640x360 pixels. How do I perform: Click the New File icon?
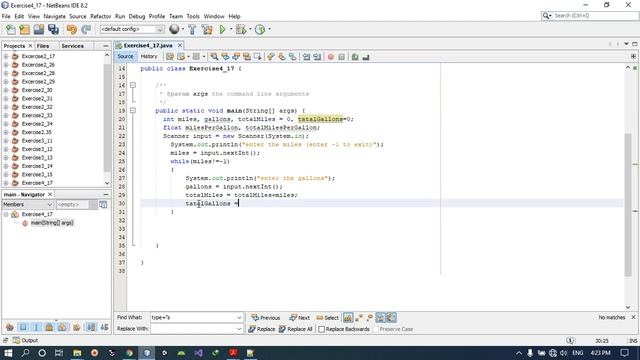point(11,29)
